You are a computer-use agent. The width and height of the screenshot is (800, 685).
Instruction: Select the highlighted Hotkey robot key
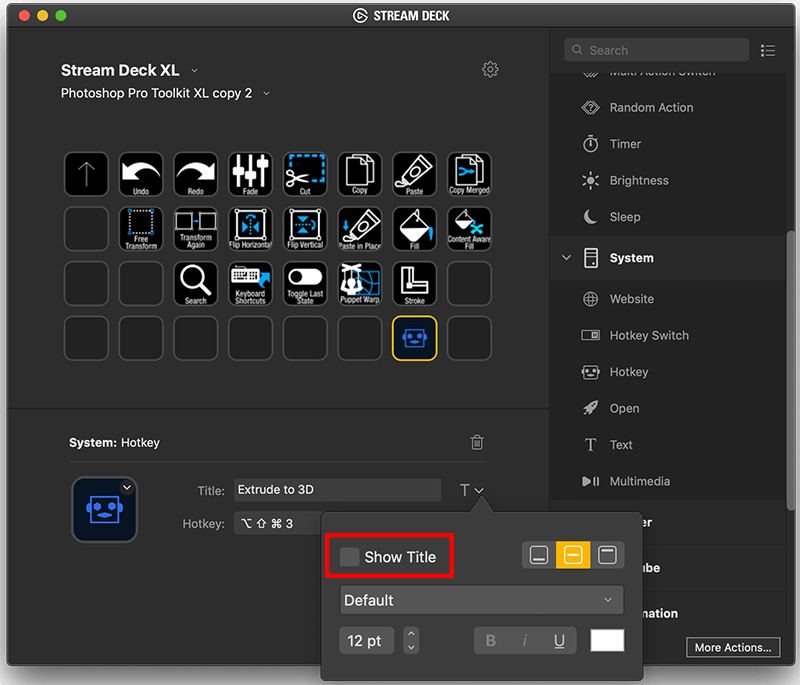tap(414, 338)
